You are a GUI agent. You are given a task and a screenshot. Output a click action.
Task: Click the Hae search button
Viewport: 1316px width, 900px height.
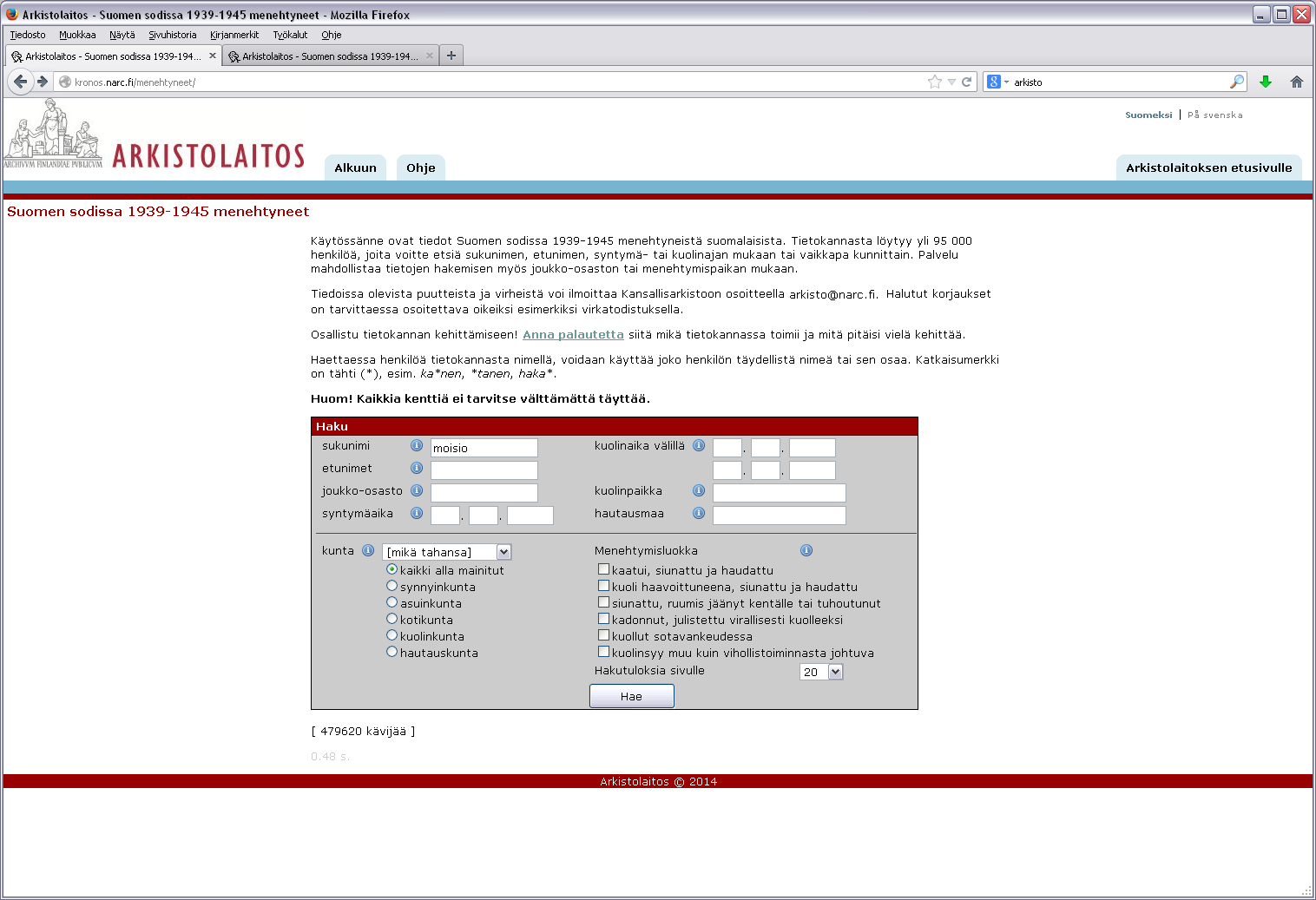click(632, 696)
